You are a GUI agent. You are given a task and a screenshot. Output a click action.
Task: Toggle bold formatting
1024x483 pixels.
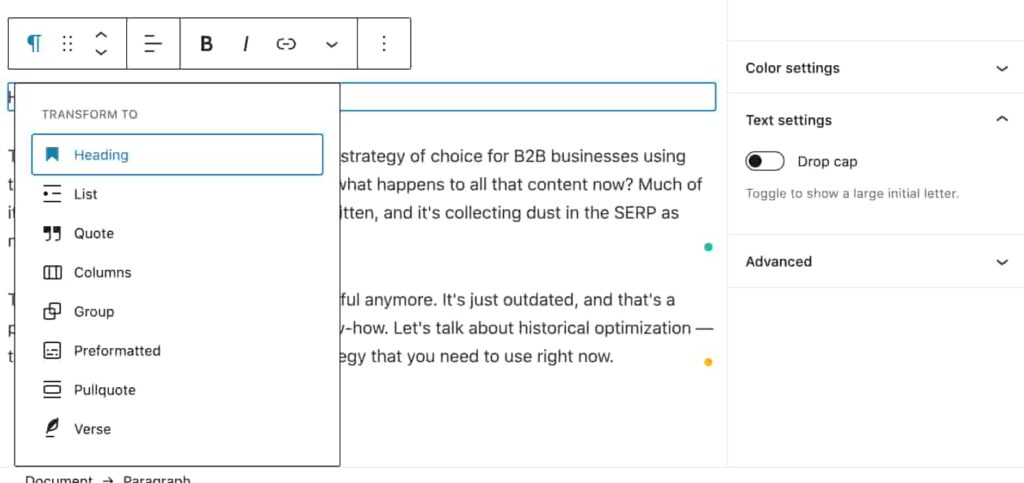coord(206,43)
